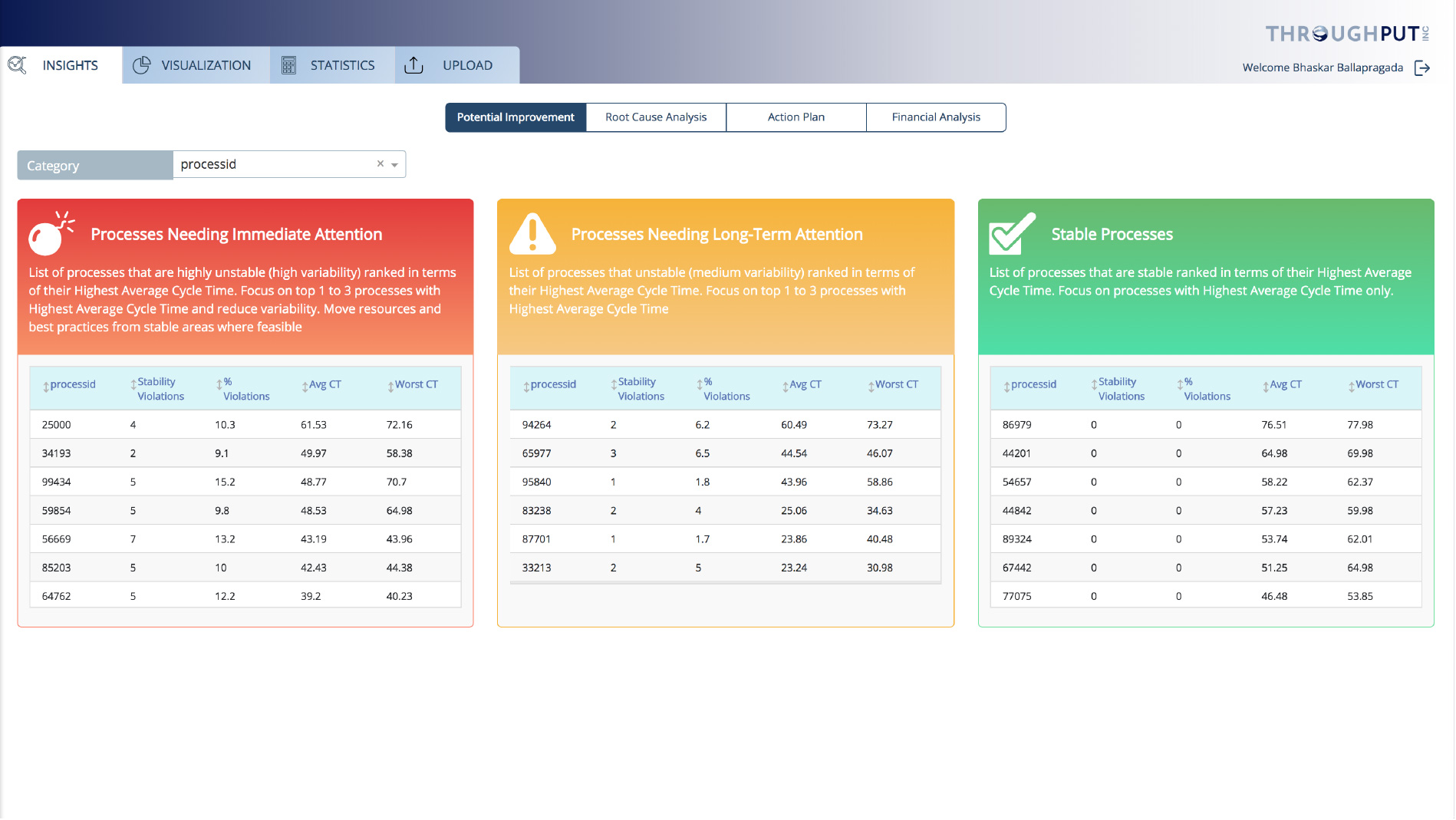Screen dimensions: 1456x820
Task: Select process 25000 in the red table
Action: (55, 424)
